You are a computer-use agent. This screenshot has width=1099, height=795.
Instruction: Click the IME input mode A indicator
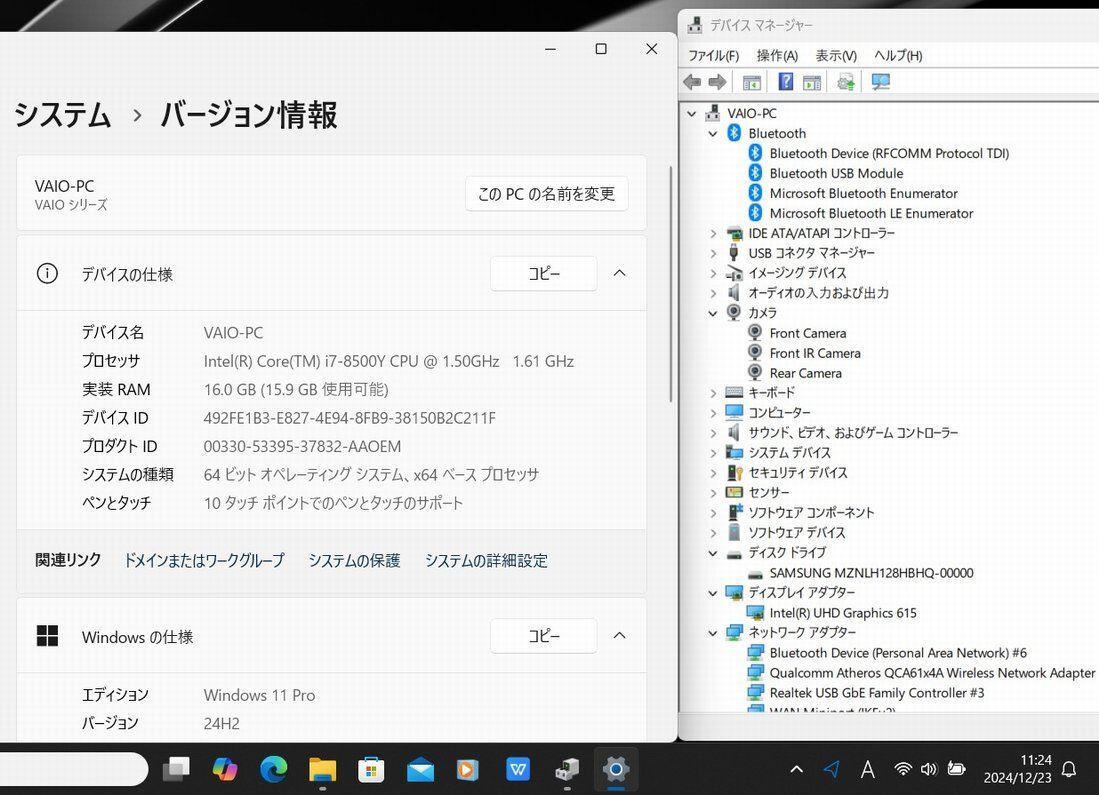[868, 770]
